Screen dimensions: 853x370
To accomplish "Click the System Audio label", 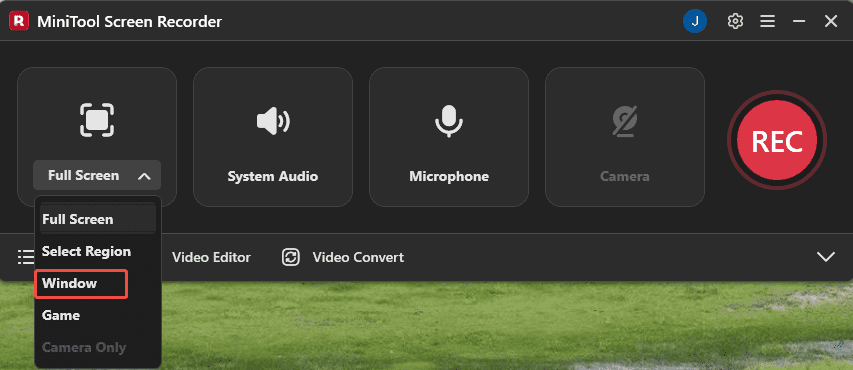I will 273,176.
